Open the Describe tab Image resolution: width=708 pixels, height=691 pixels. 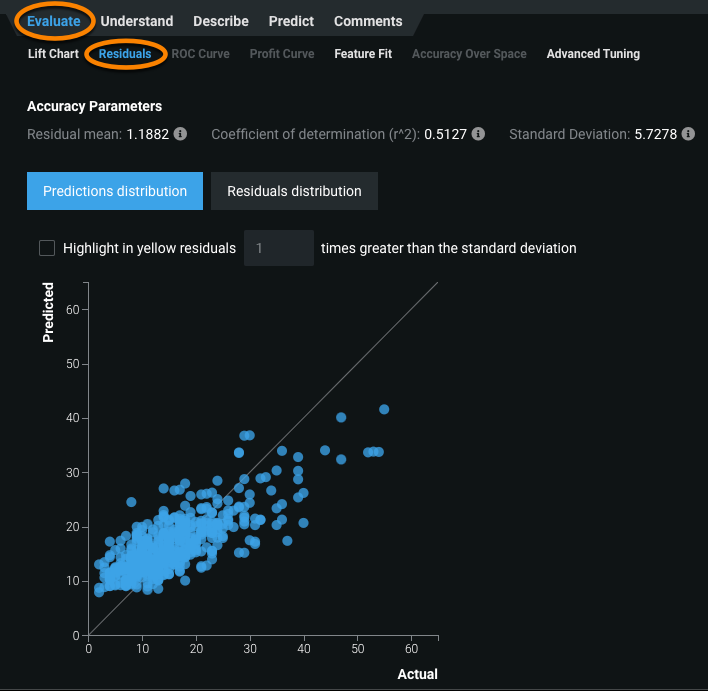(x=221, y=21)
